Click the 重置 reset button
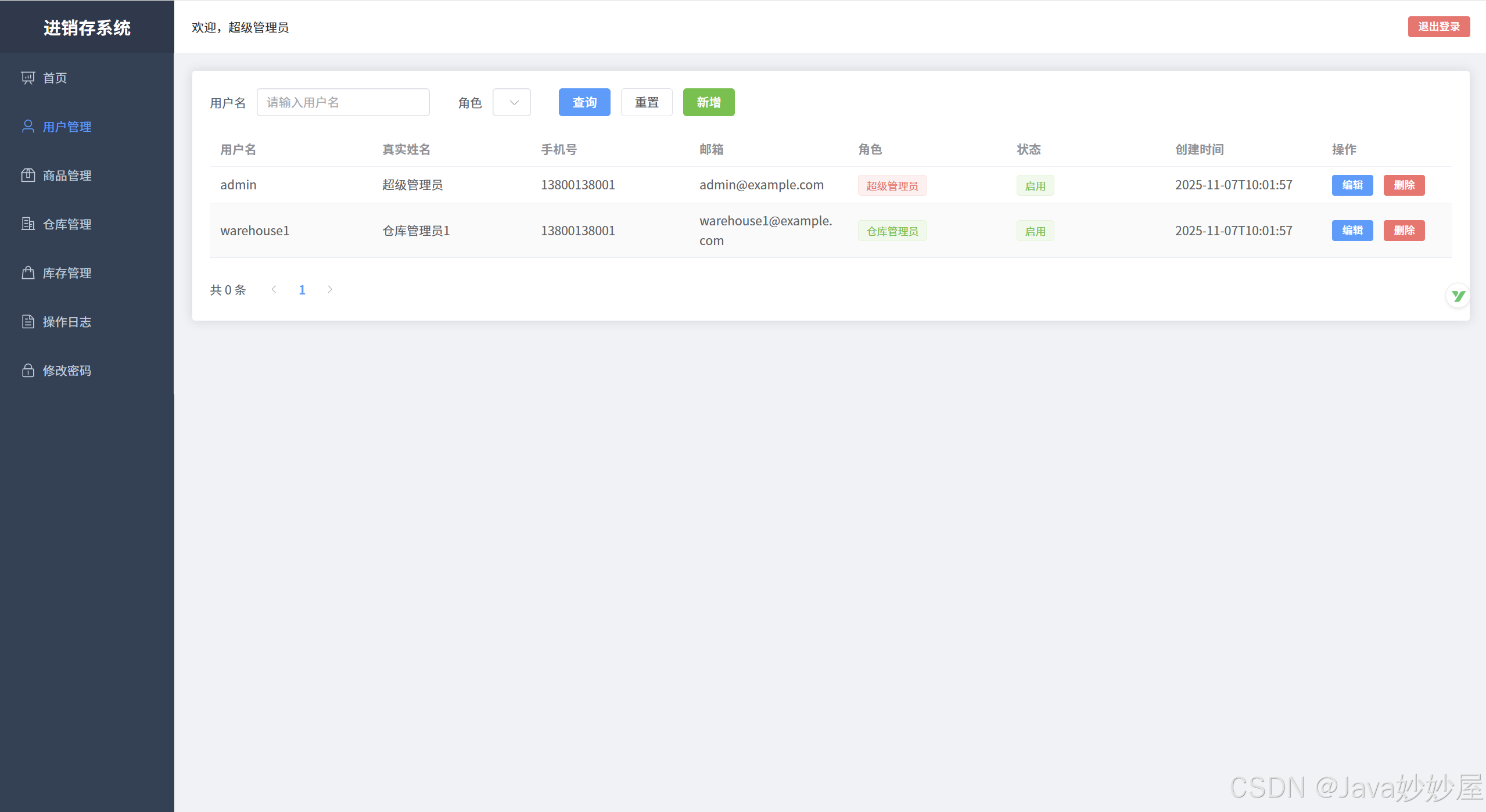The width and height of the screenshot is (1486, 812). pyautogui.click(x=647, y=102)
